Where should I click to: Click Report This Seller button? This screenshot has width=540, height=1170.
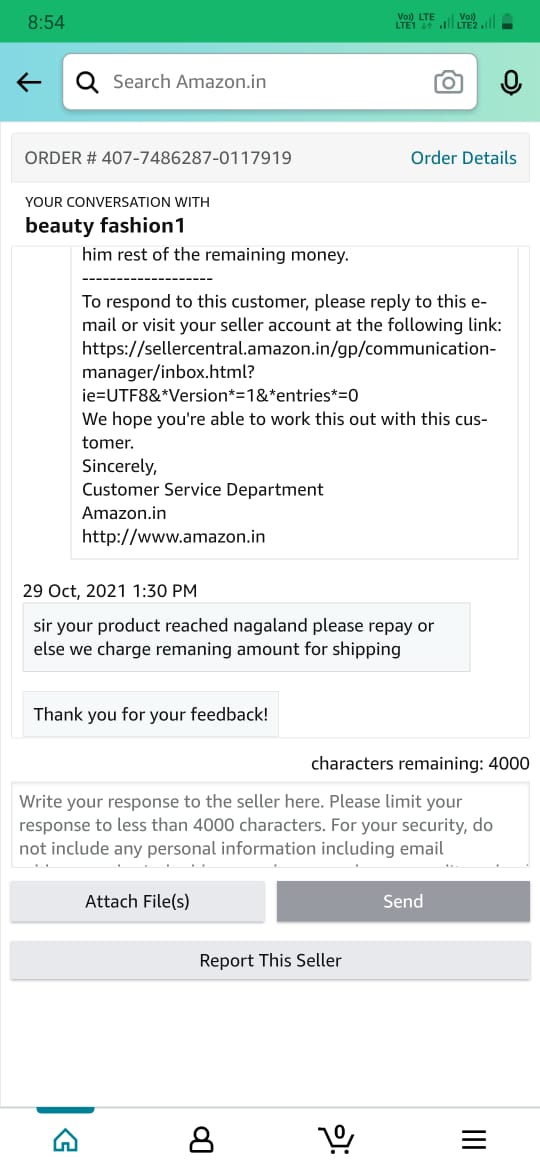270,960
